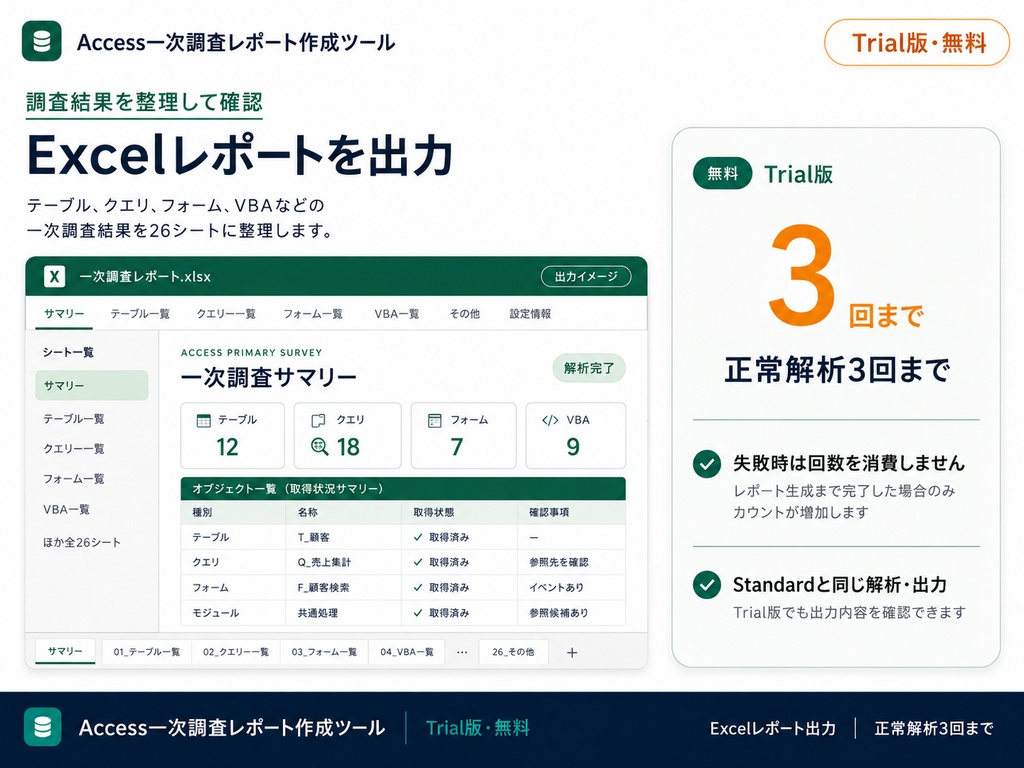The image size is (1024, 768).
Task: Select クエリー一覧 in the sheet list sidebar
Action: tap(74, 449)
